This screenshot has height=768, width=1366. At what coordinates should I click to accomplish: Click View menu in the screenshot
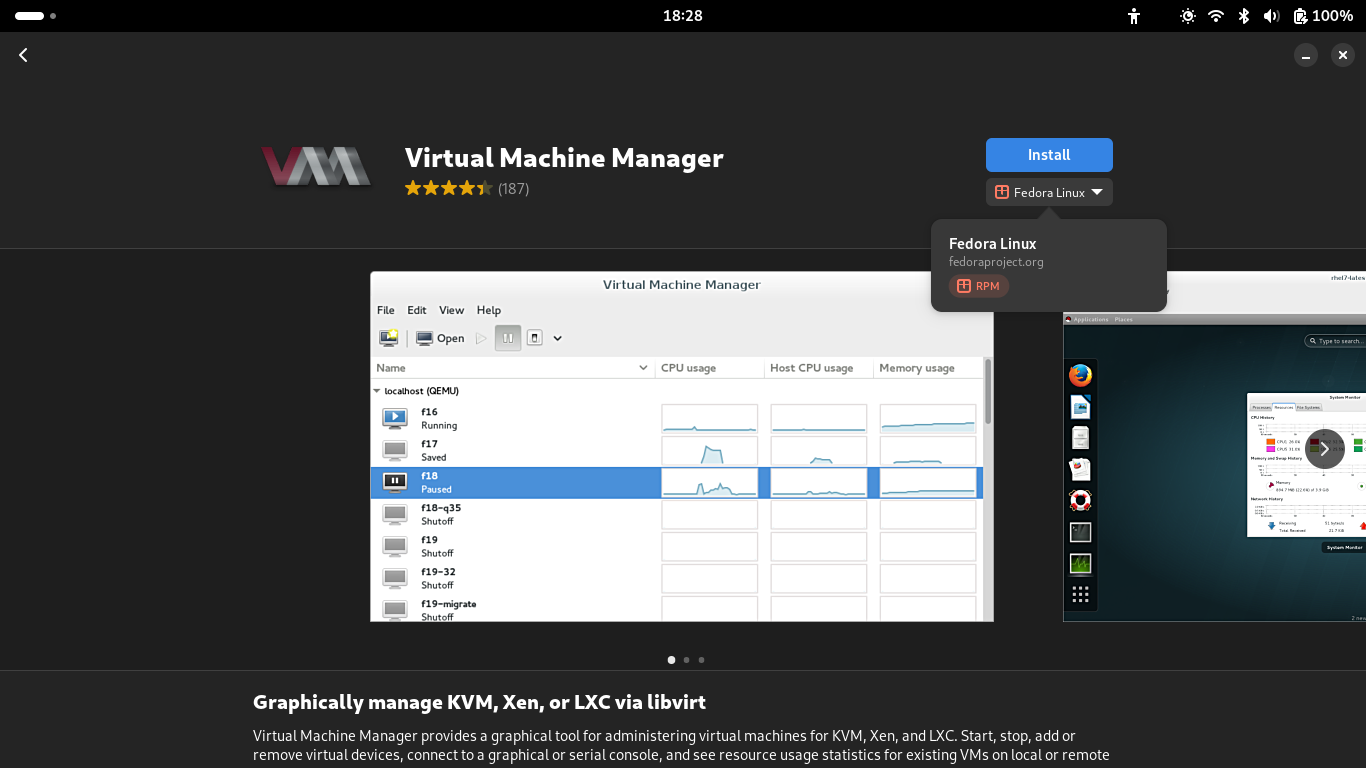click(x=452, y=310)
